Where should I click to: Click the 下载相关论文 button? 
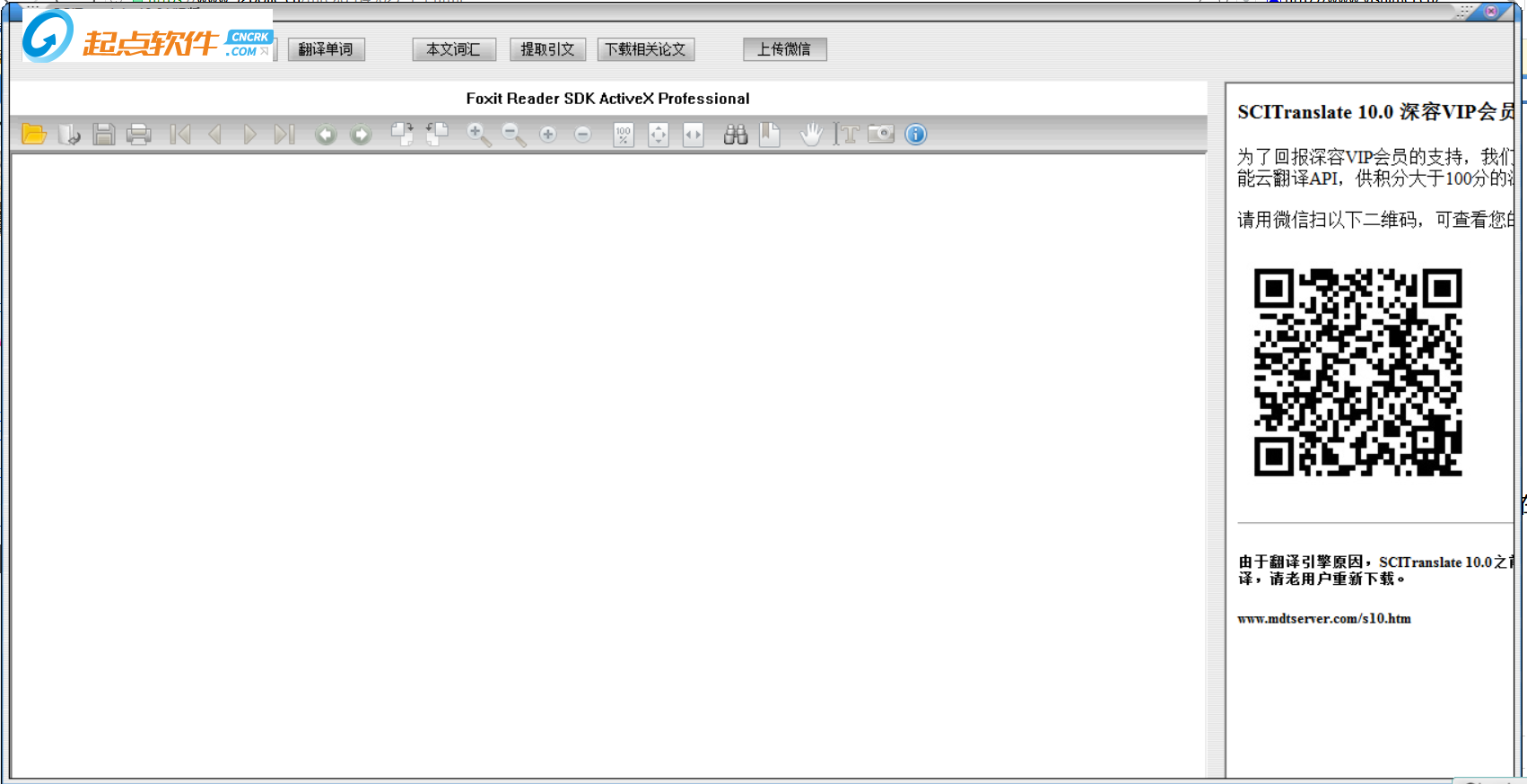[x=646, y=49]
